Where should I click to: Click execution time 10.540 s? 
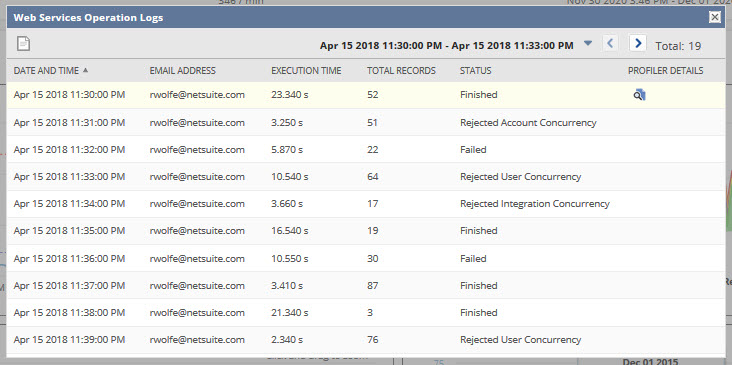click(x=289, y=177)
